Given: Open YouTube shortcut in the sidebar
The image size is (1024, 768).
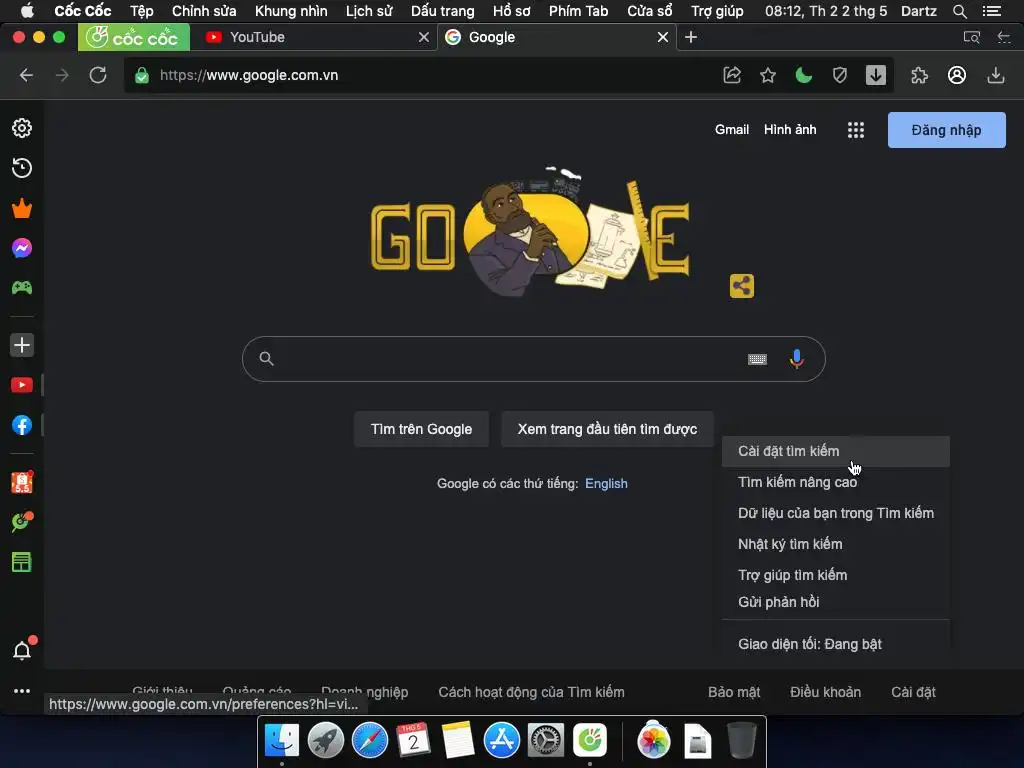Looking at the screenshot, I should 22,385.
